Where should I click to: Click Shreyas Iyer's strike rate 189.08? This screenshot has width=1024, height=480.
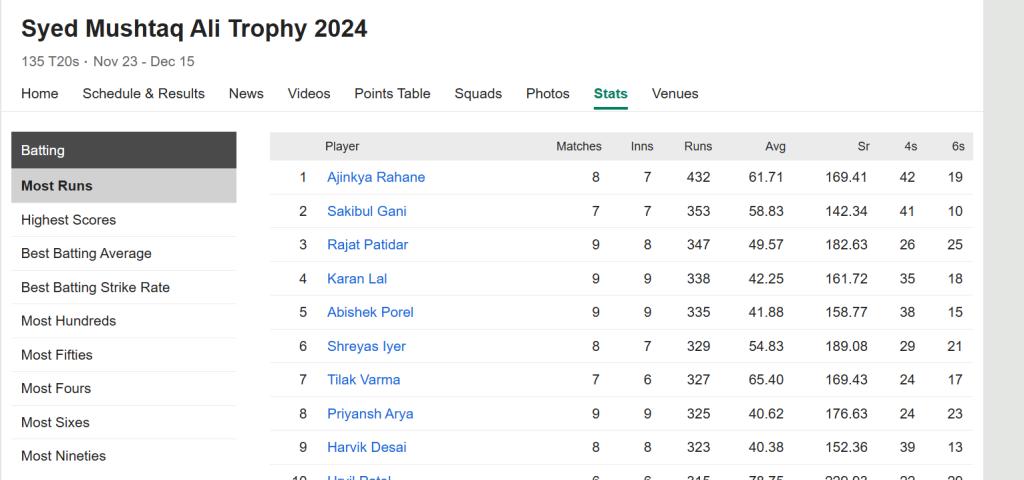coord(846,346)
